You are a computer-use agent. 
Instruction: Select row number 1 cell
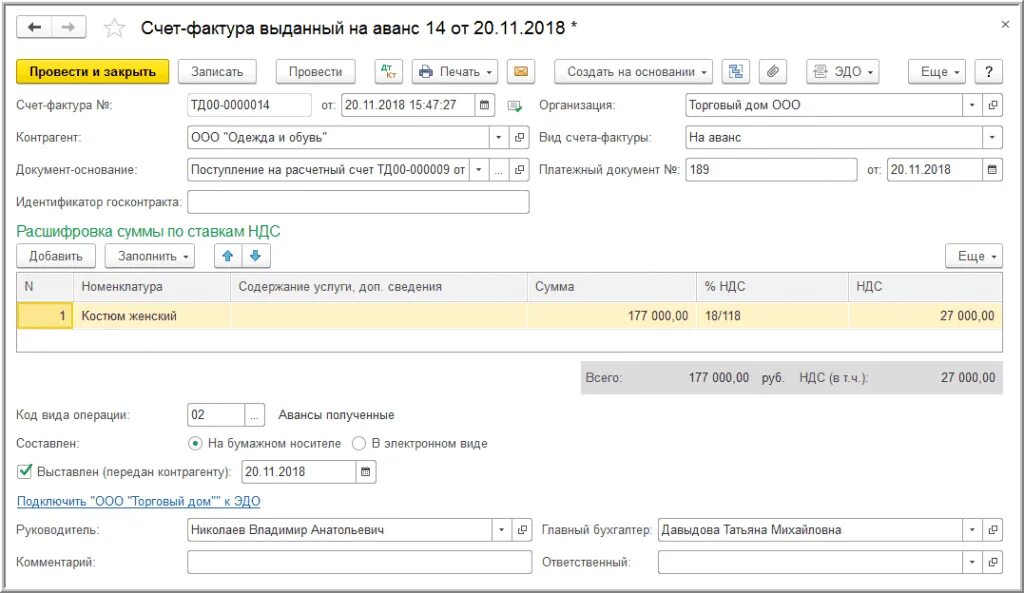point(45,316)
